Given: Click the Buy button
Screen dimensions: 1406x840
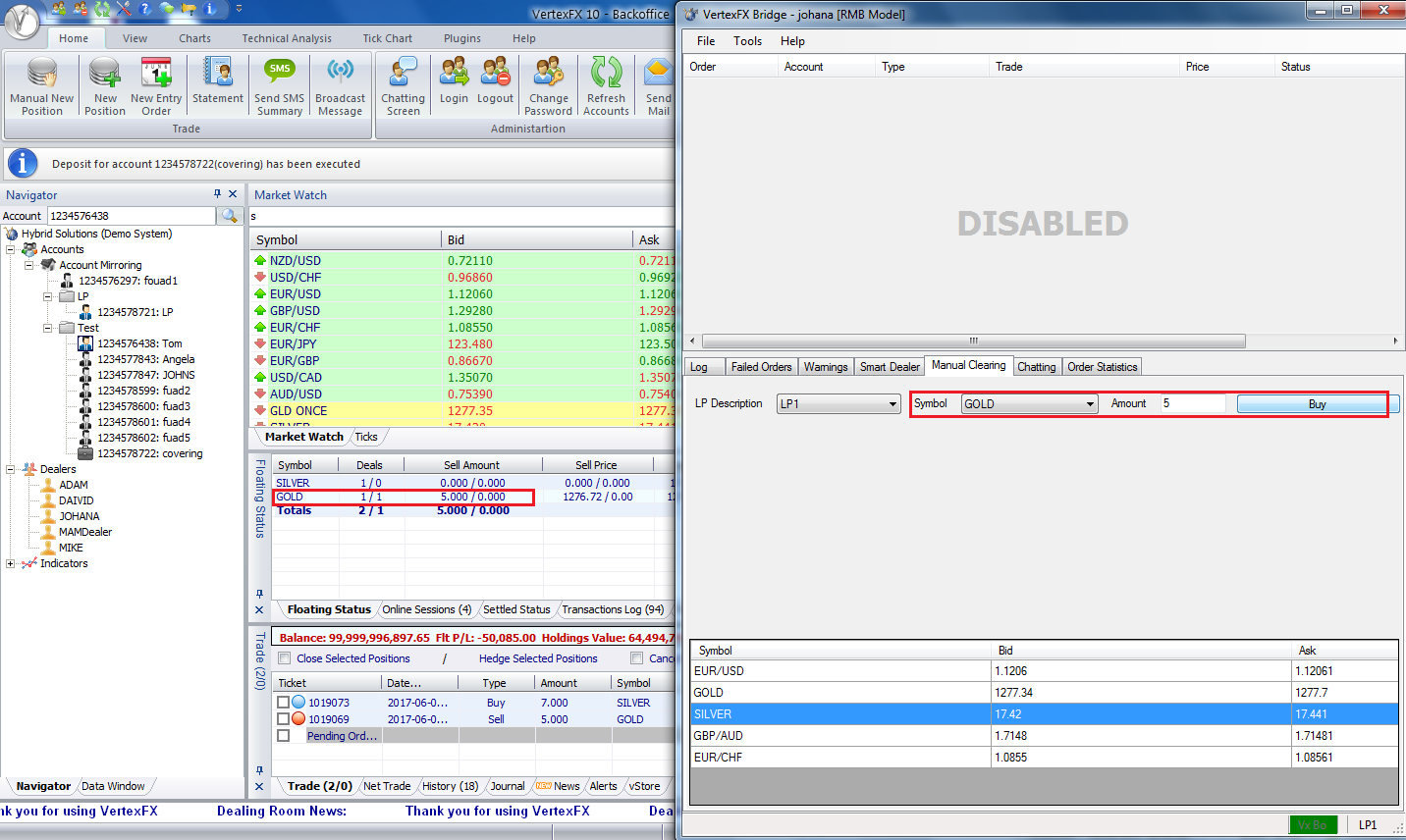Looking at the screenshot, I should (x=1317, y=404).
